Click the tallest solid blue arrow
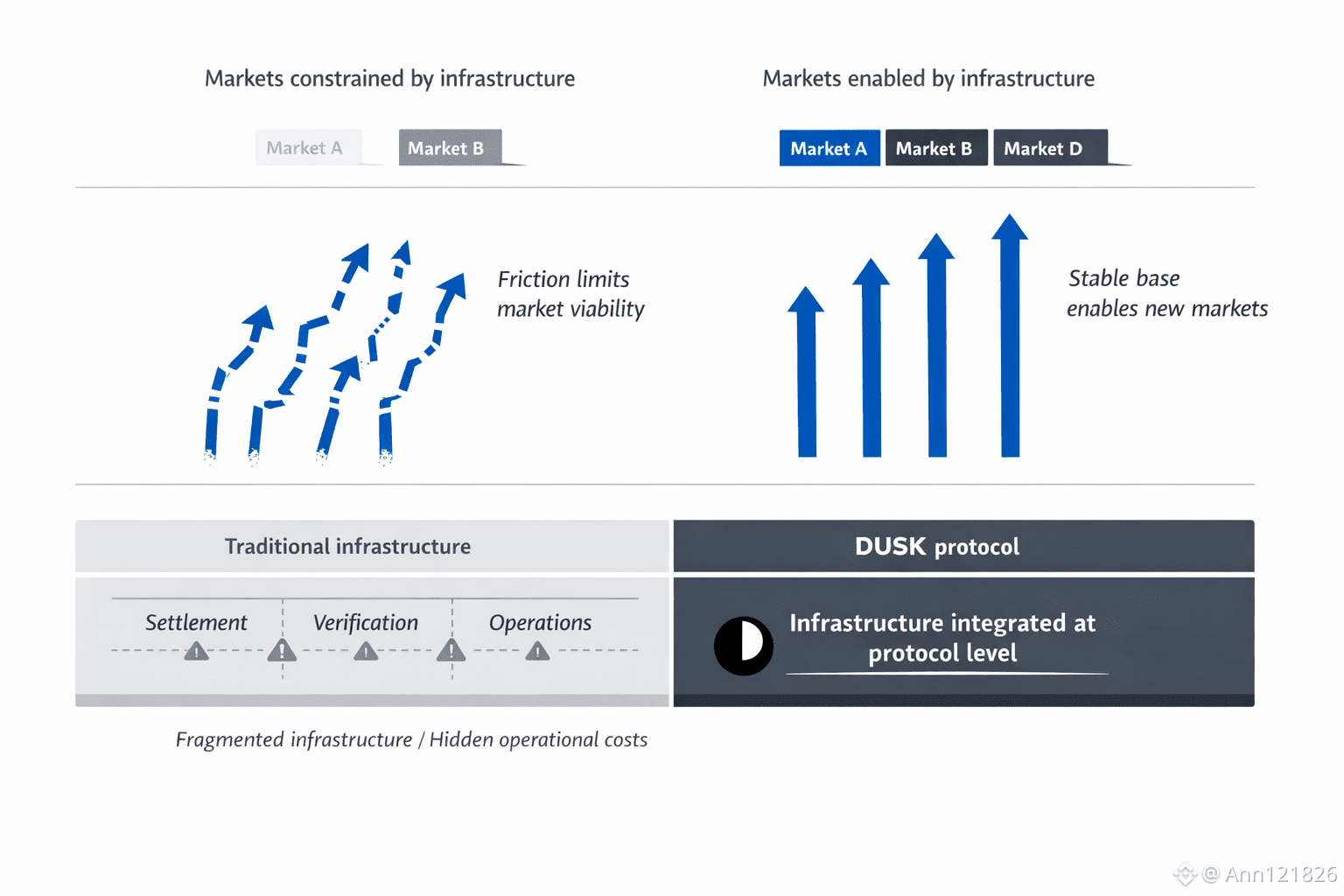Image resolution: width=1344 pixels, height=896 pixels. coord(1010,341)
